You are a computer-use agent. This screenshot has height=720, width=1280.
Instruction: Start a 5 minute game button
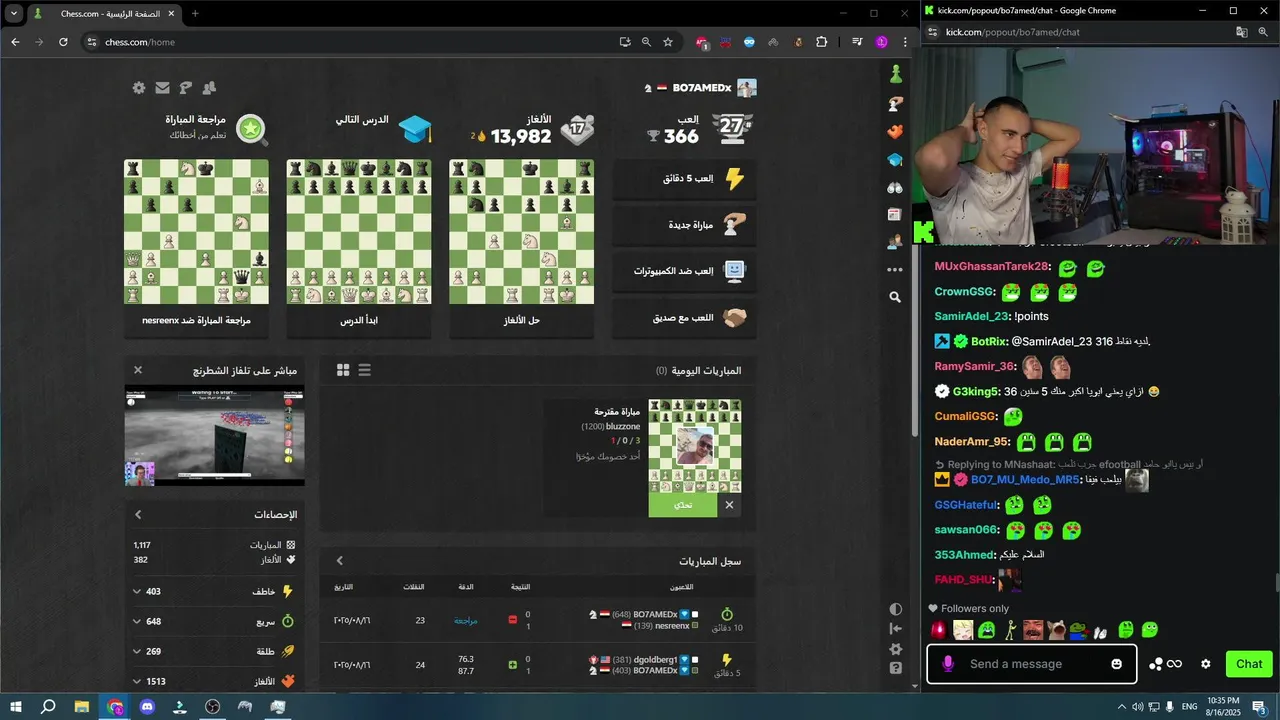pyautogui.click(x=684, y=179)
